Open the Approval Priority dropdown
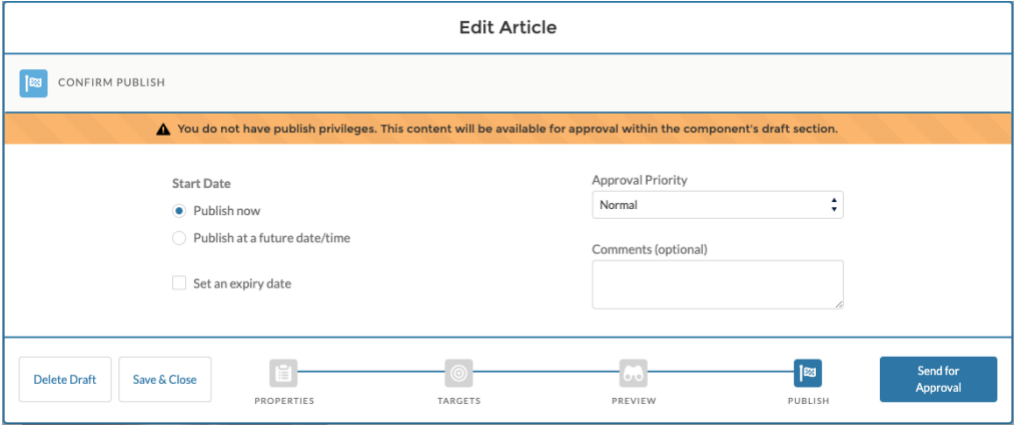The height and width of the screenshot is (425, 1016). [717, 205]
